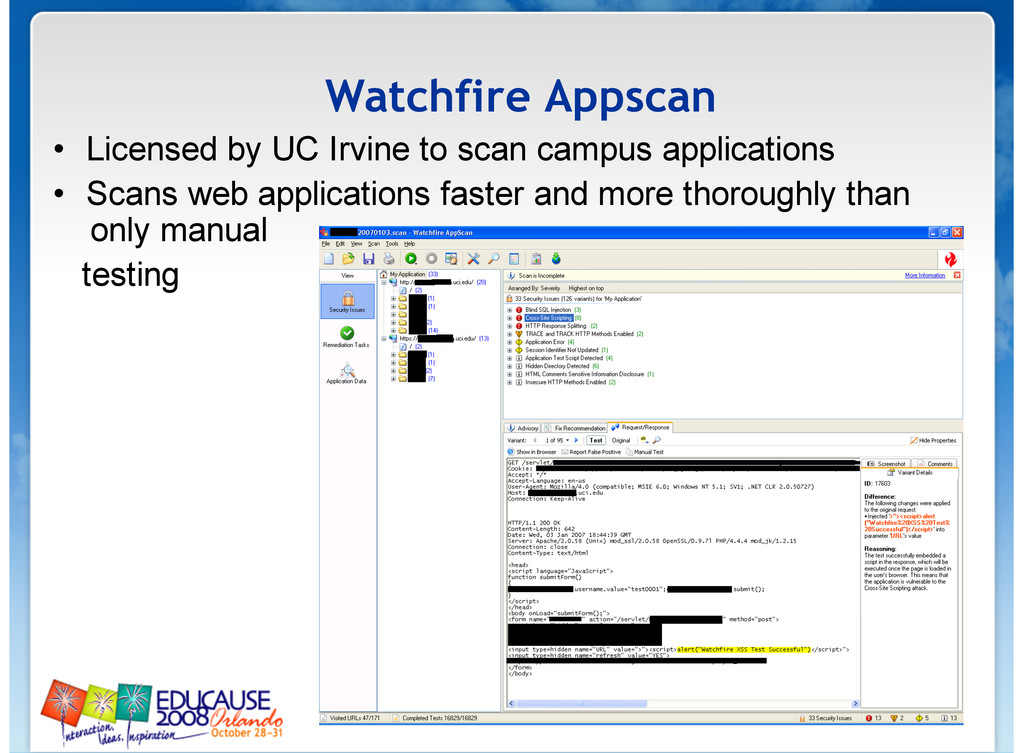Expand Cross-Site Scripting issue node
1024x753 pixels.
(510, 318)
